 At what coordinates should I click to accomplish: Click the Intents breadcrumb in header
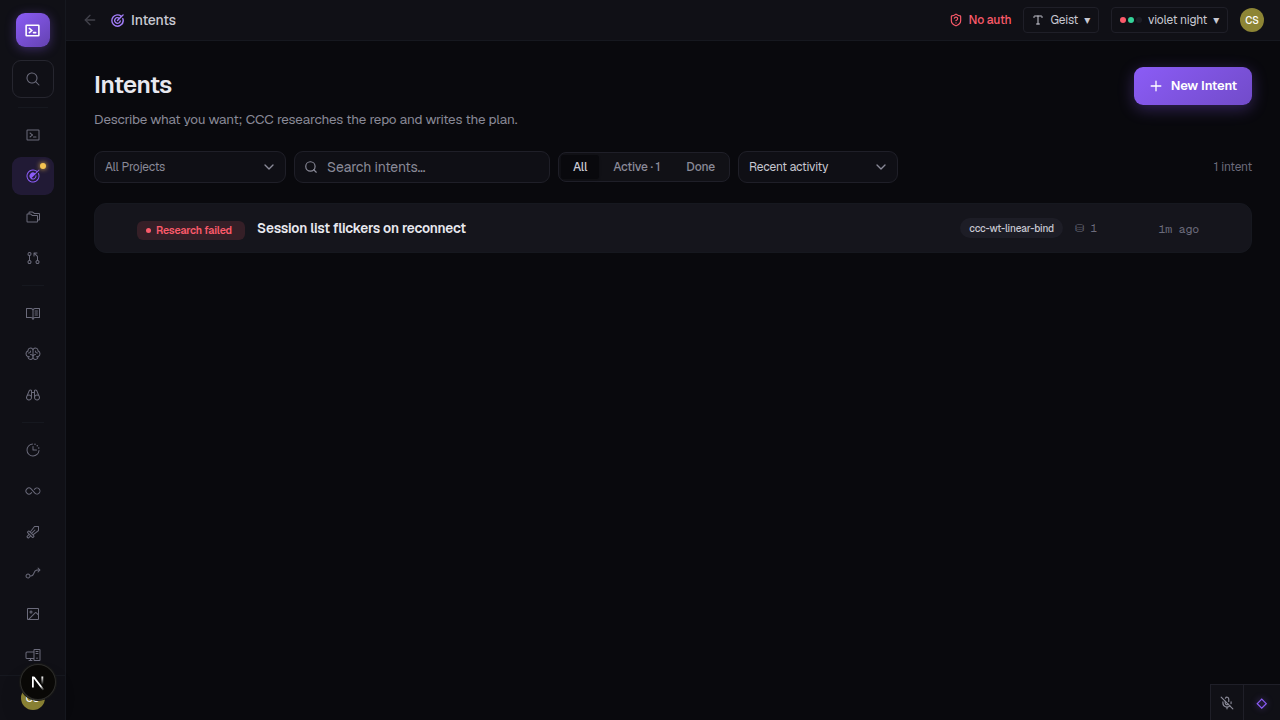click(x=144, y=20)
